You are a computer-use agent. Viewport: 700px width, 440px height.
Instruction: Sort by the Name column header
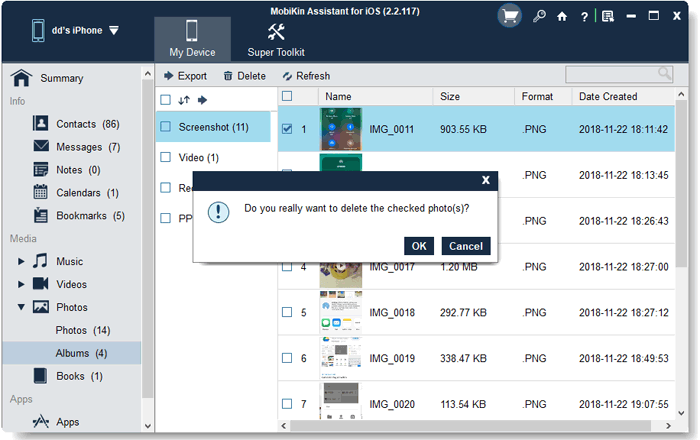tap(375, 96)
